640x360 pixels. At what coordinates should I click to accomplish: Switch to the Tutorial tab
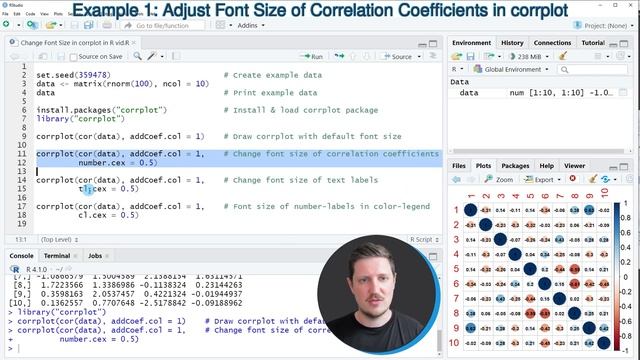point(593,43)
